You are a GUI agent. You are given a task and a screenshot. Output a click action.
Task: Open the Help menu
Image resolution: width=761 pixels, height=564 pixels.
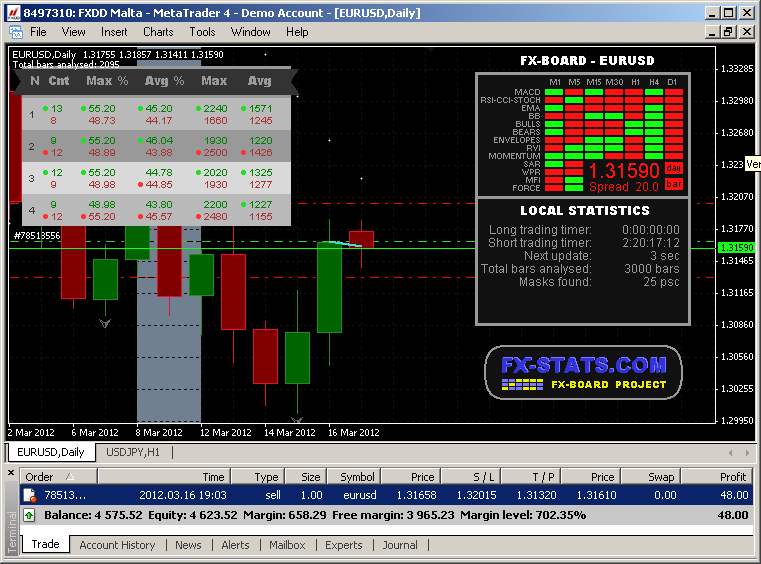point(297,32)
